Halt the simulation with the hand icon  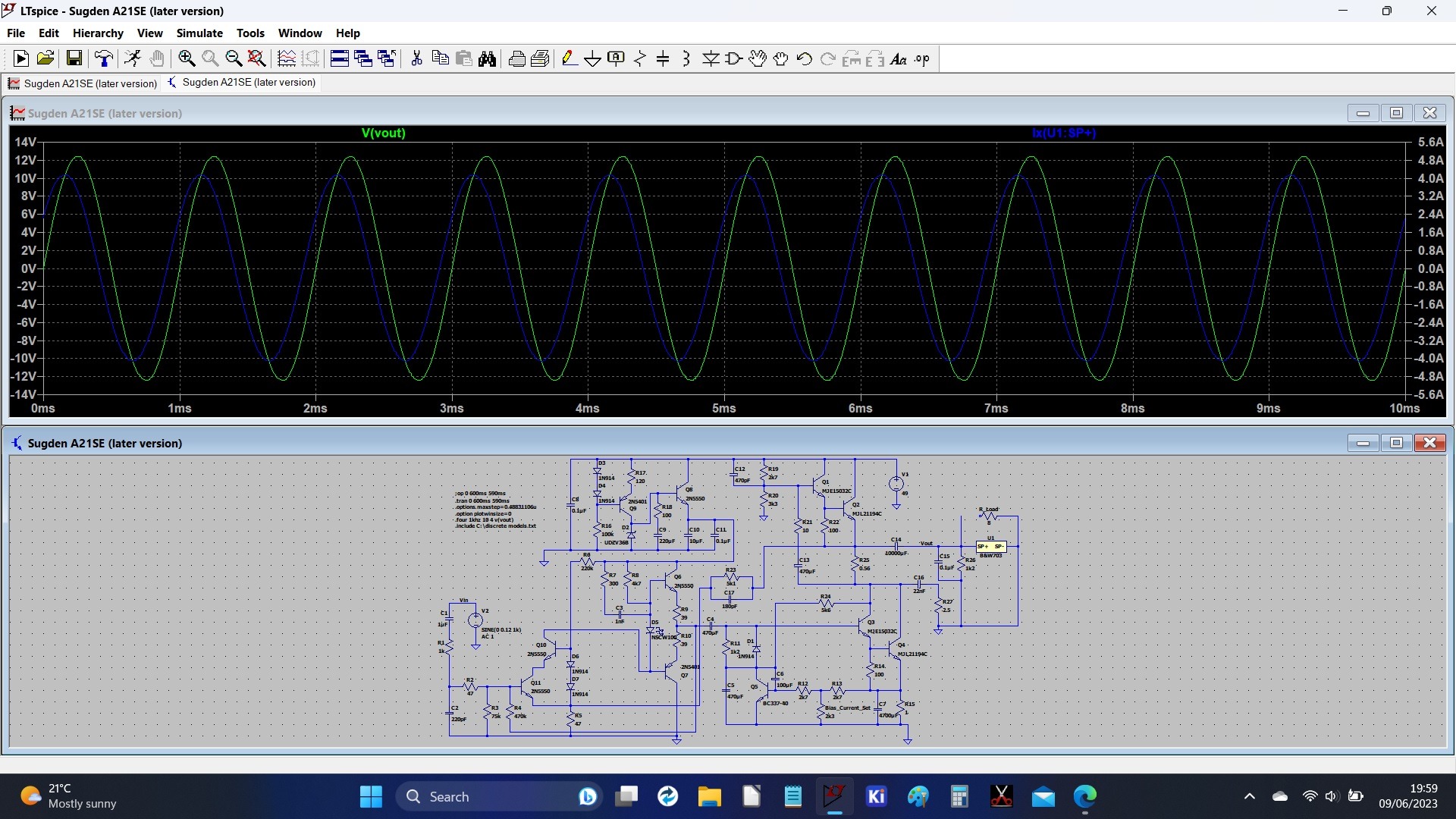[157, 58]
